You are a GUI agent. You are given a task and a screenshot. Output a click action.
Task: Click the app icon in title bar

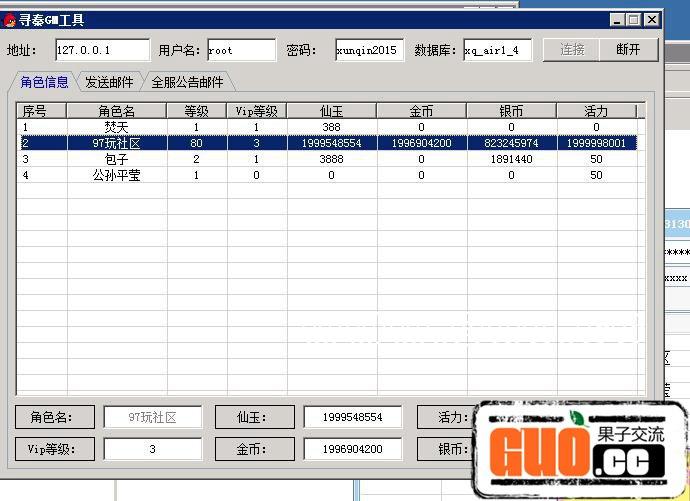tap(10, 19)
